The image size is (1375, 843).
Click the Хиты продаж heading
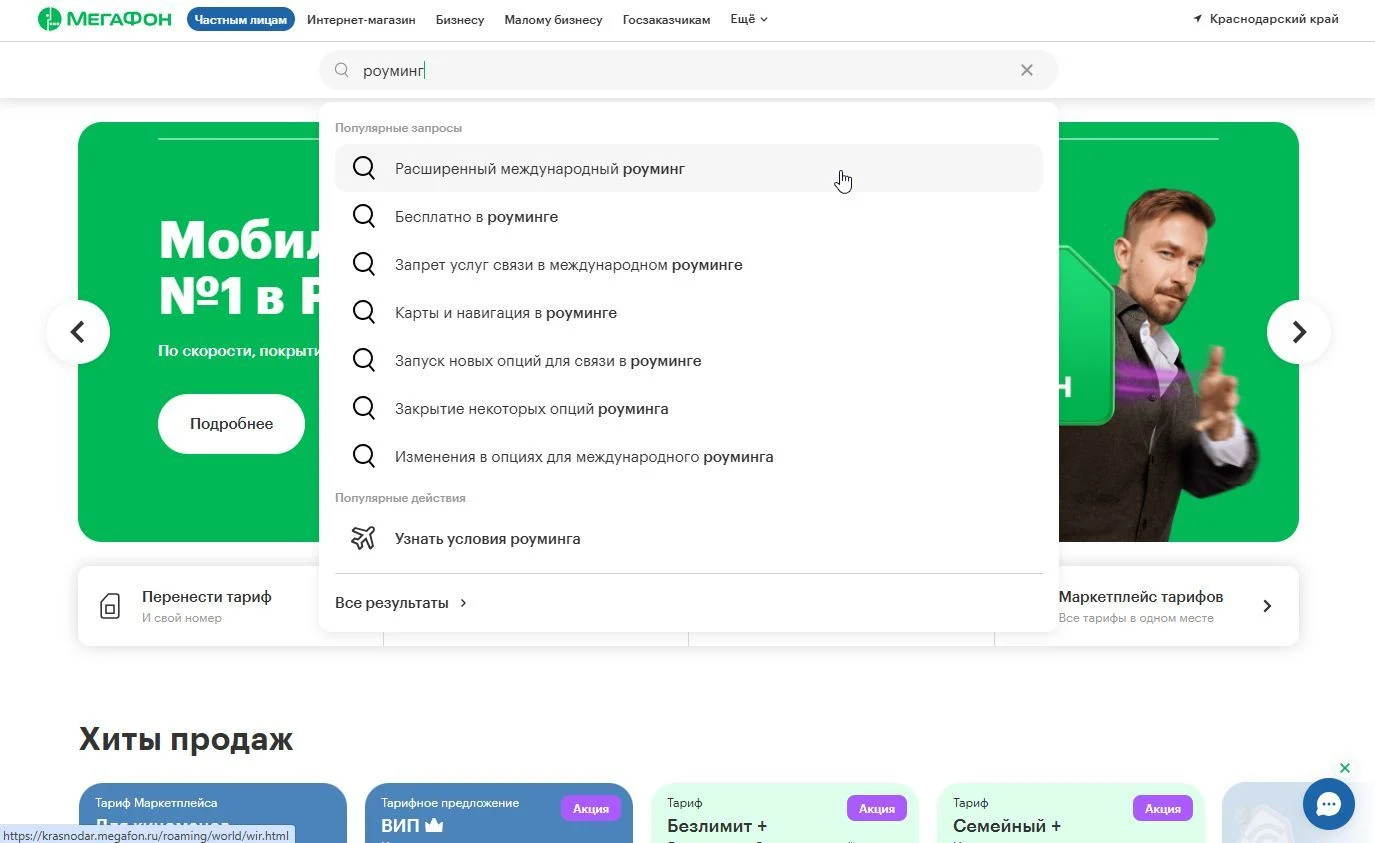pyautogui.click(x=186, y=739)
